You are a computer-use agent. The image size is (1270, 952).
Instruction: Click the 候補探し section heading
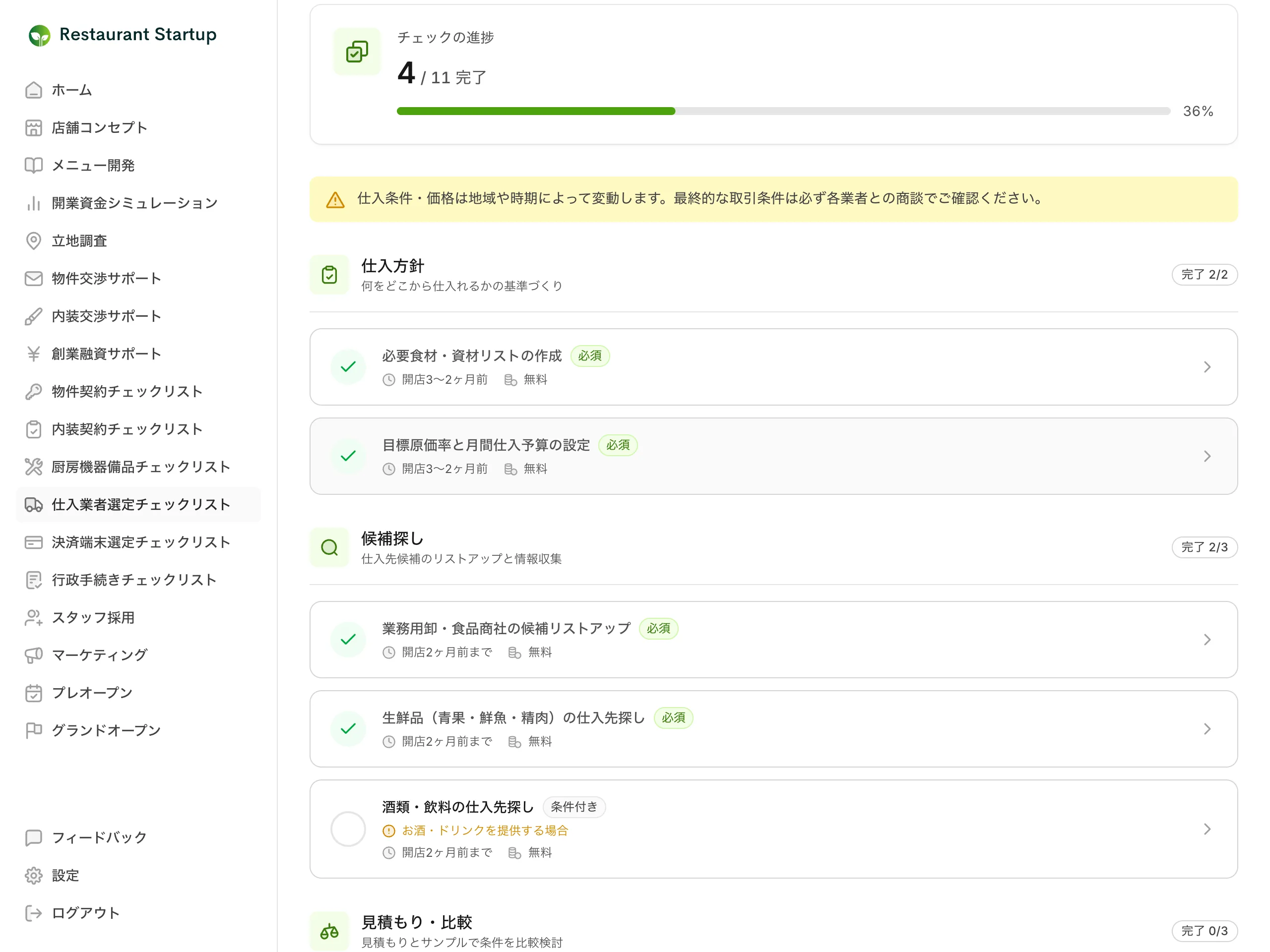tap(392, 538)
